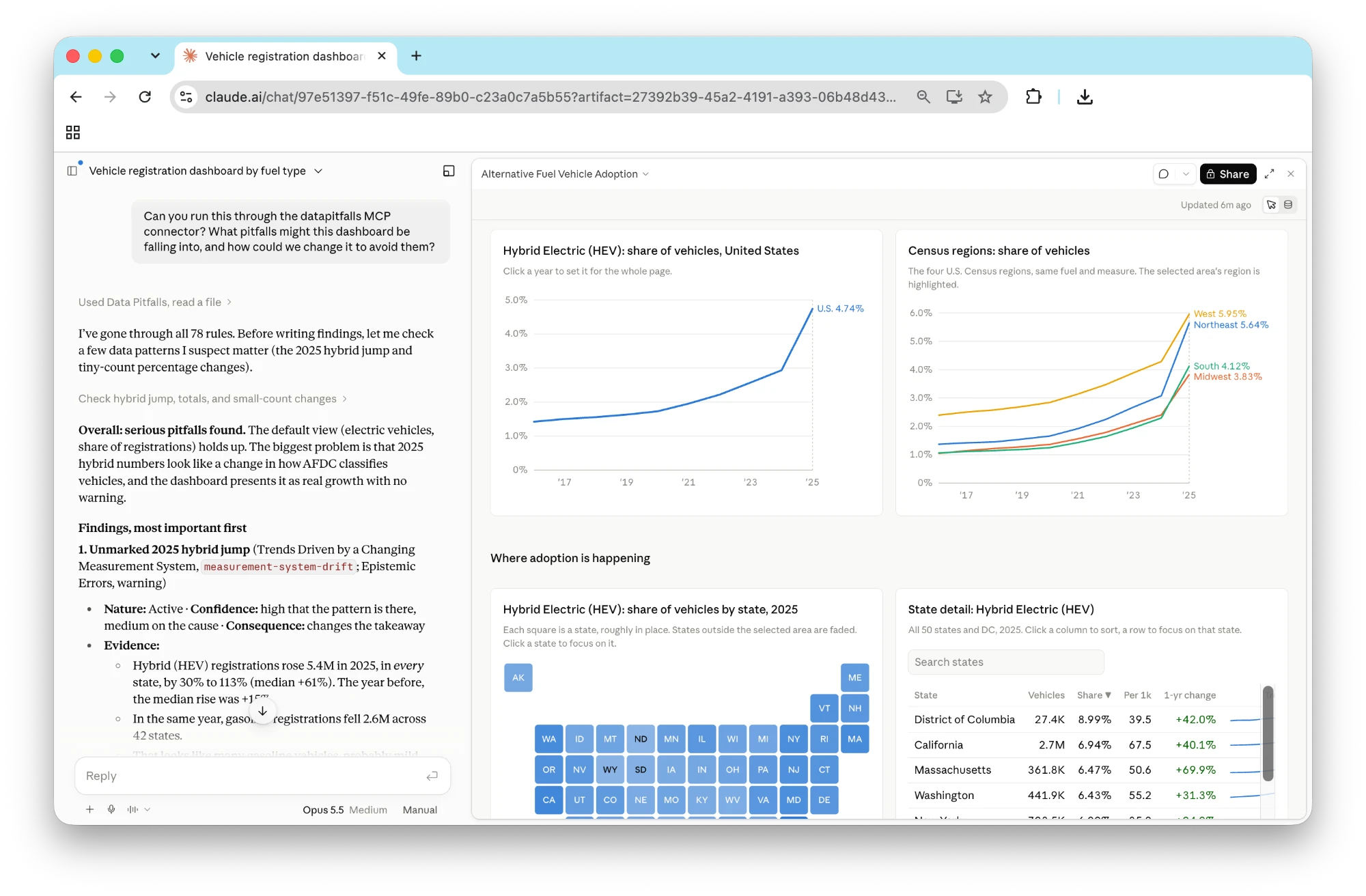Open browser downloads icon
This screenshot has height=896, width=1366.
pyautogui.click(x=1085, y=97)
